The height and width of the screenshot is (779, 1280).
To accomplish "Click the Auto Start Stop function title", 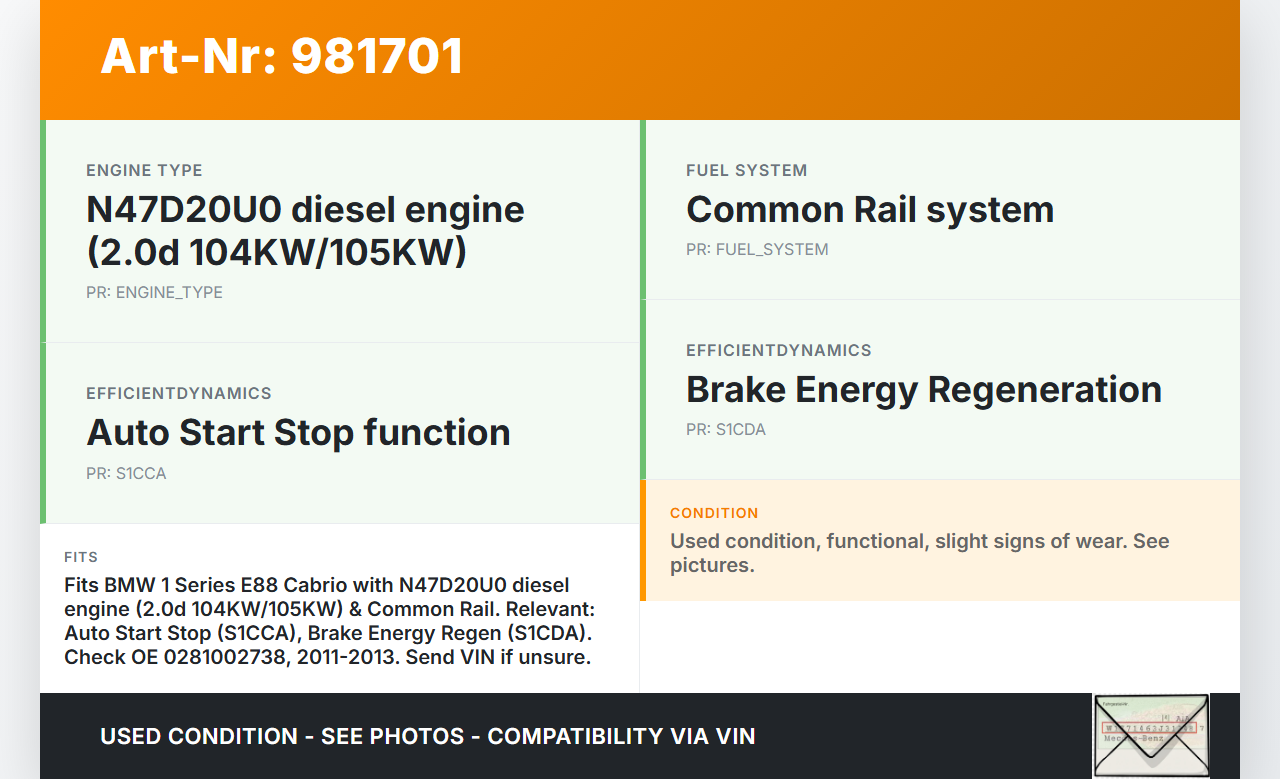I will [x=298, y=432].
